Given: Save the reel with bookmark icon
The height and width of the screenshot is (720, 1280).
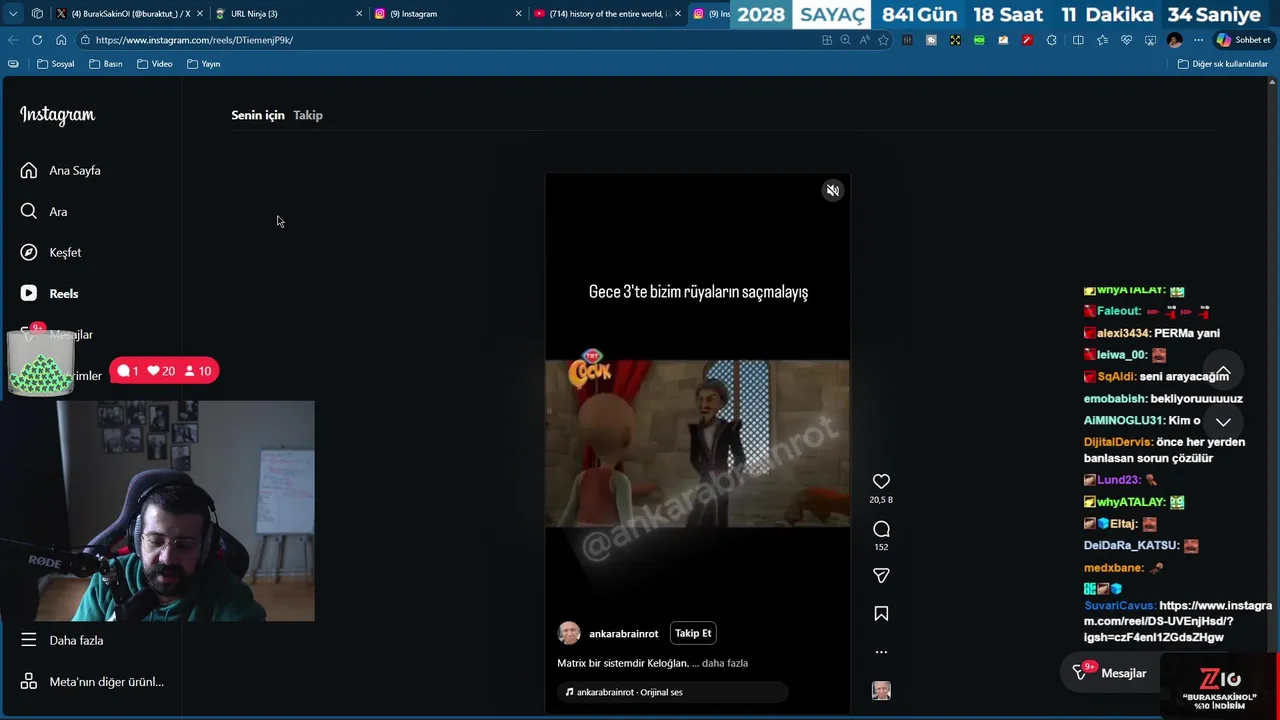Looking at the screenshot, I should (881, 614).
